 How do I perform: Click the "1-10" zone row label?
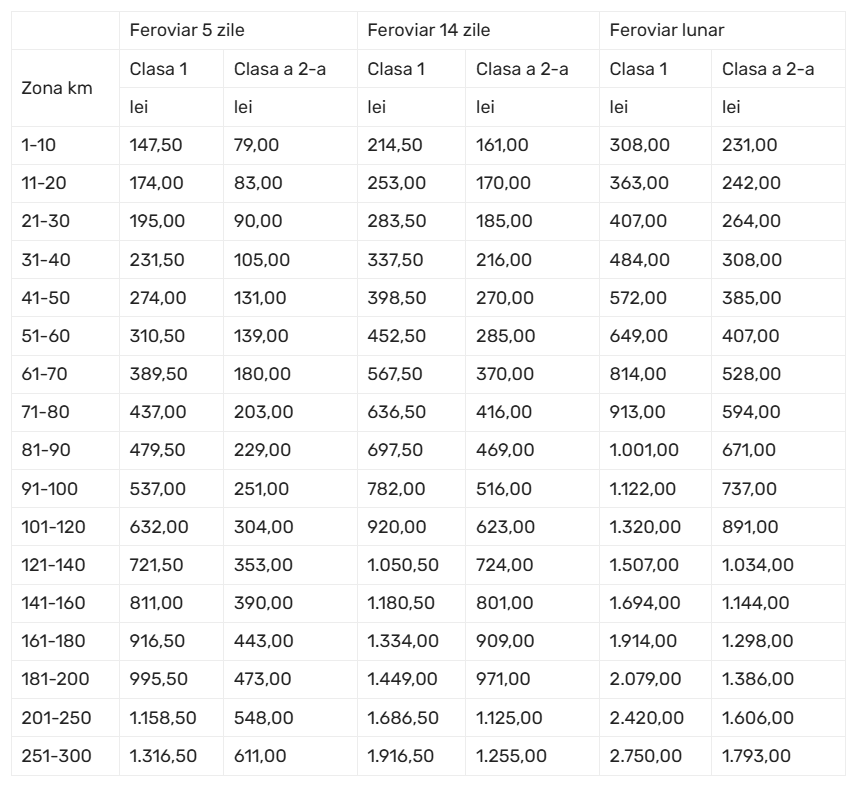39,145
